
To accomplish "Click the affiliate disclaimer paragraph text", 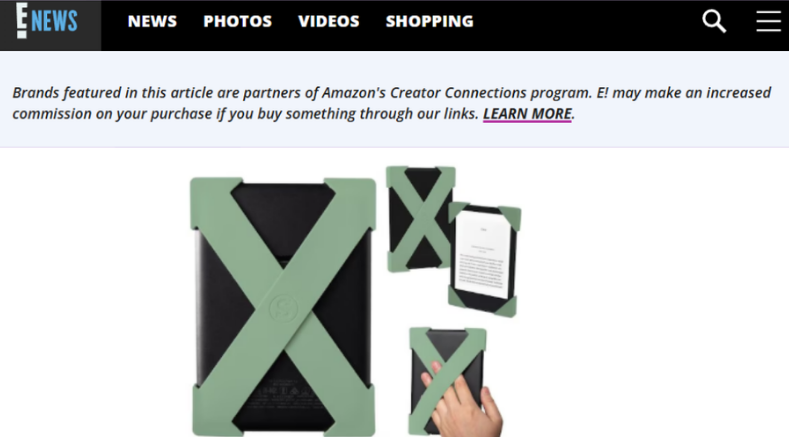I will [x=391, y=103].
